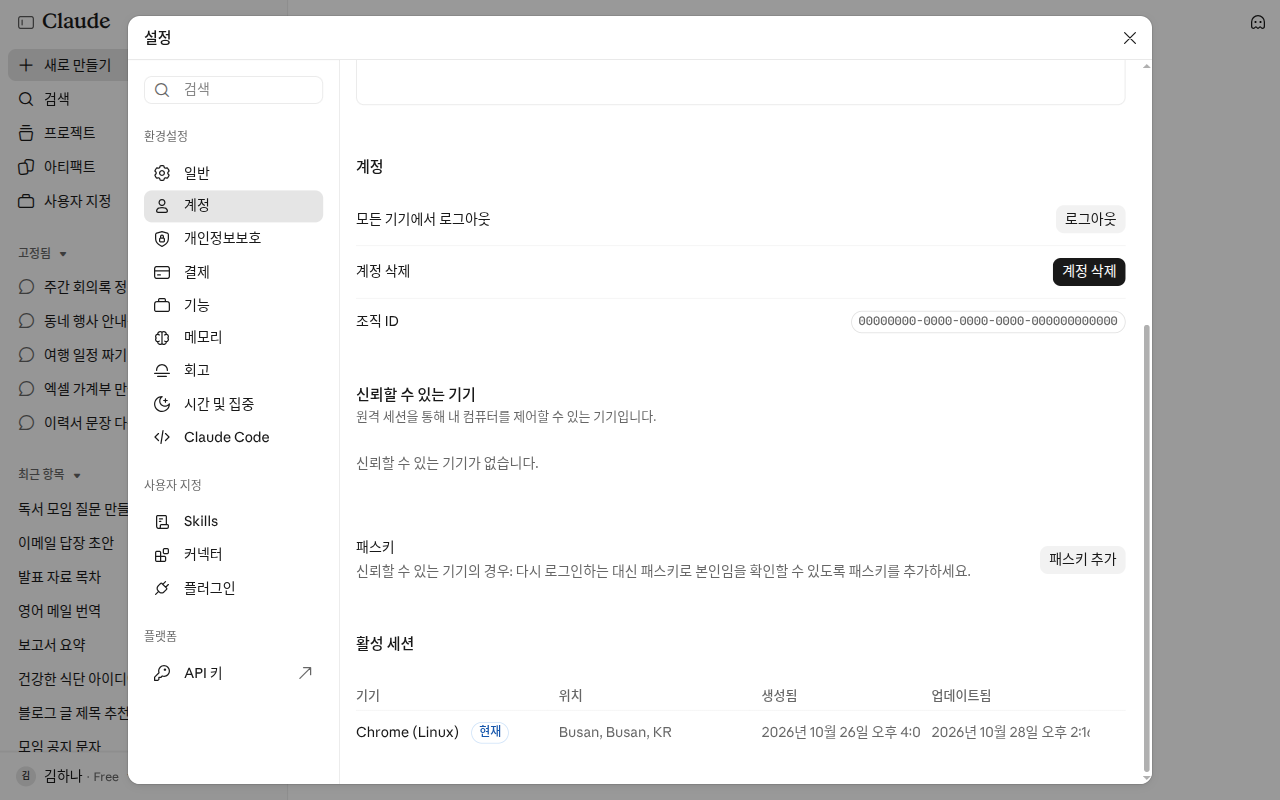Click the settings dialog vertical scrollbar

pyautogui.click(x=1146, y=548)
